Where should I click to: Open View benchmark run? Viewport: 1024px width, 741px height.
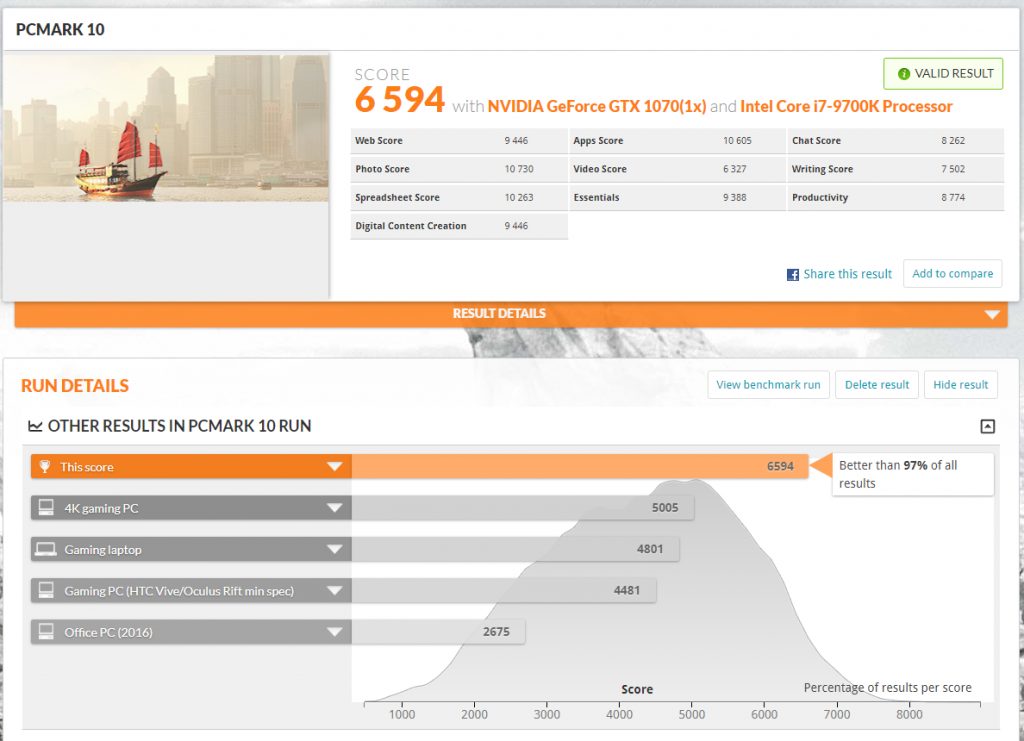point(768,385)
